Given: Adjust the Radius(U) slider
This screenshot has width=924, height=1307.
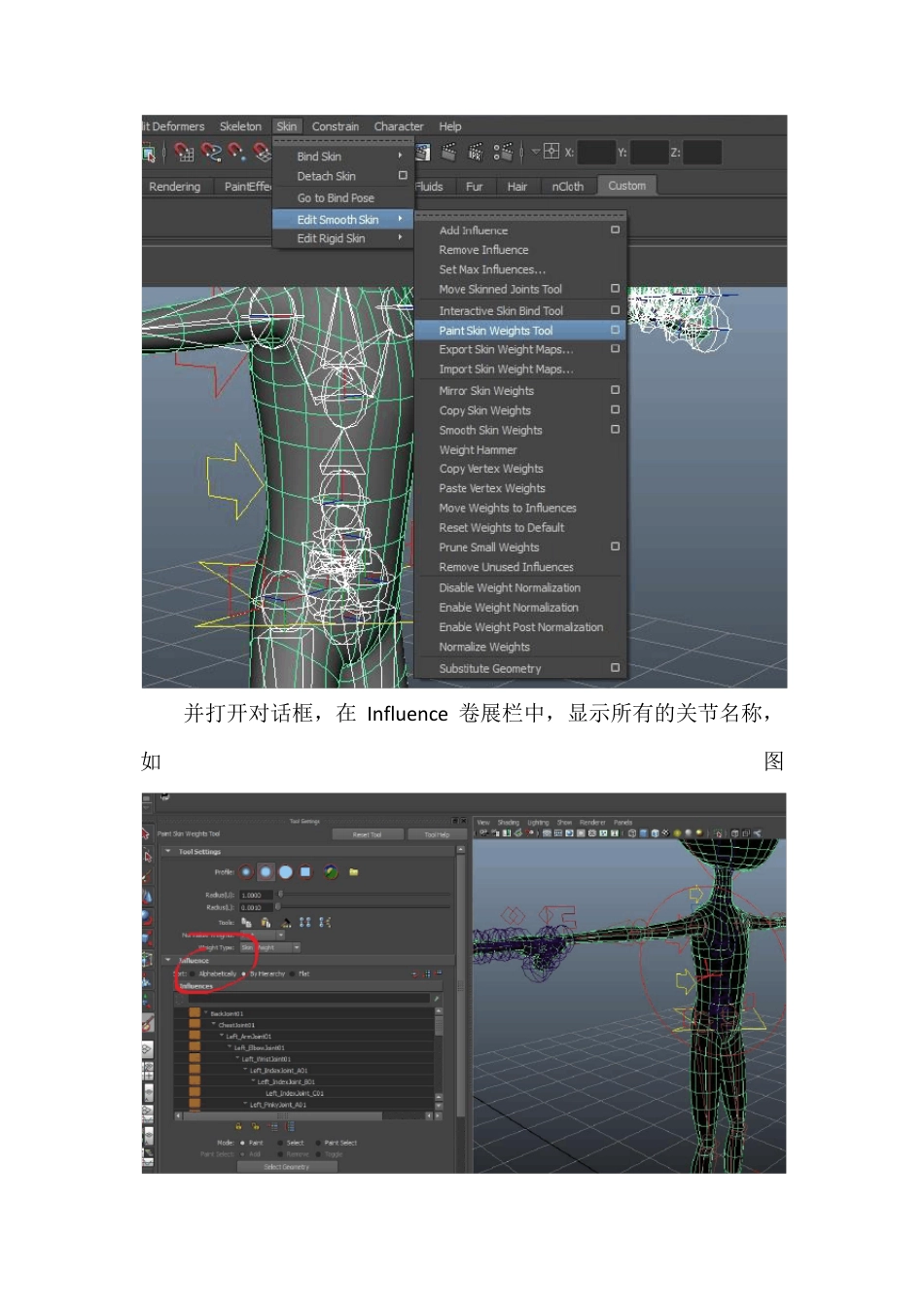Looking at the screenshot, I should tap(281, 895).
